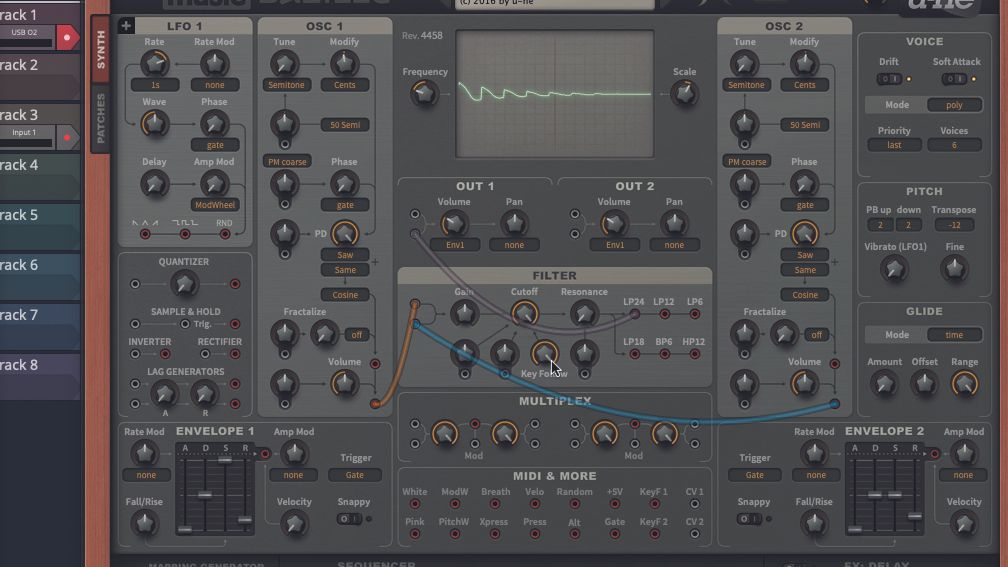Viewport: 1008px width, 567px height.
Task: Click the Envelope 1 Velocity knob
Action: point(294,524)
